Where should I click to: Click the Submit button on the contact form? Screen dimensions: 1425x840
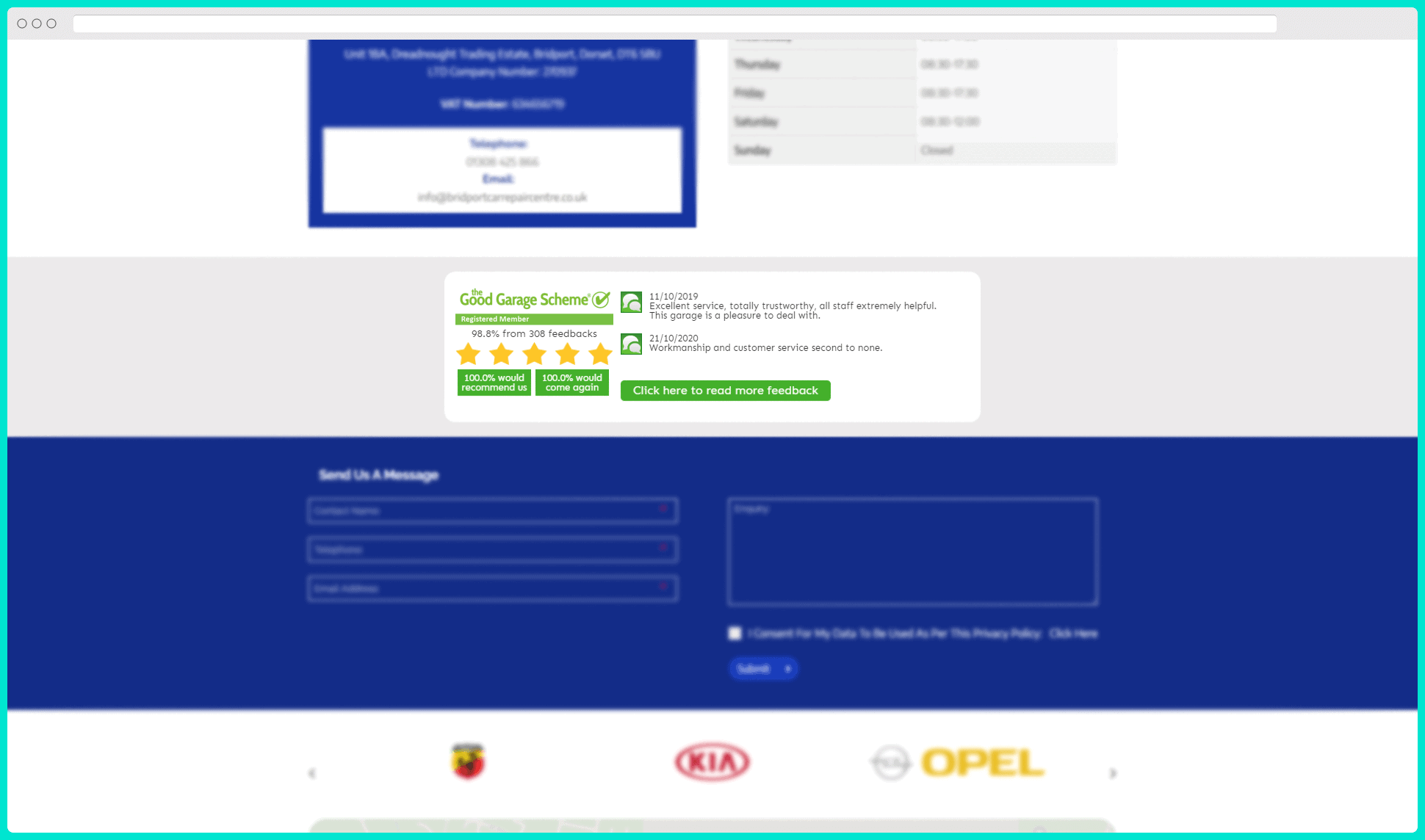click(x=762, y=668)
